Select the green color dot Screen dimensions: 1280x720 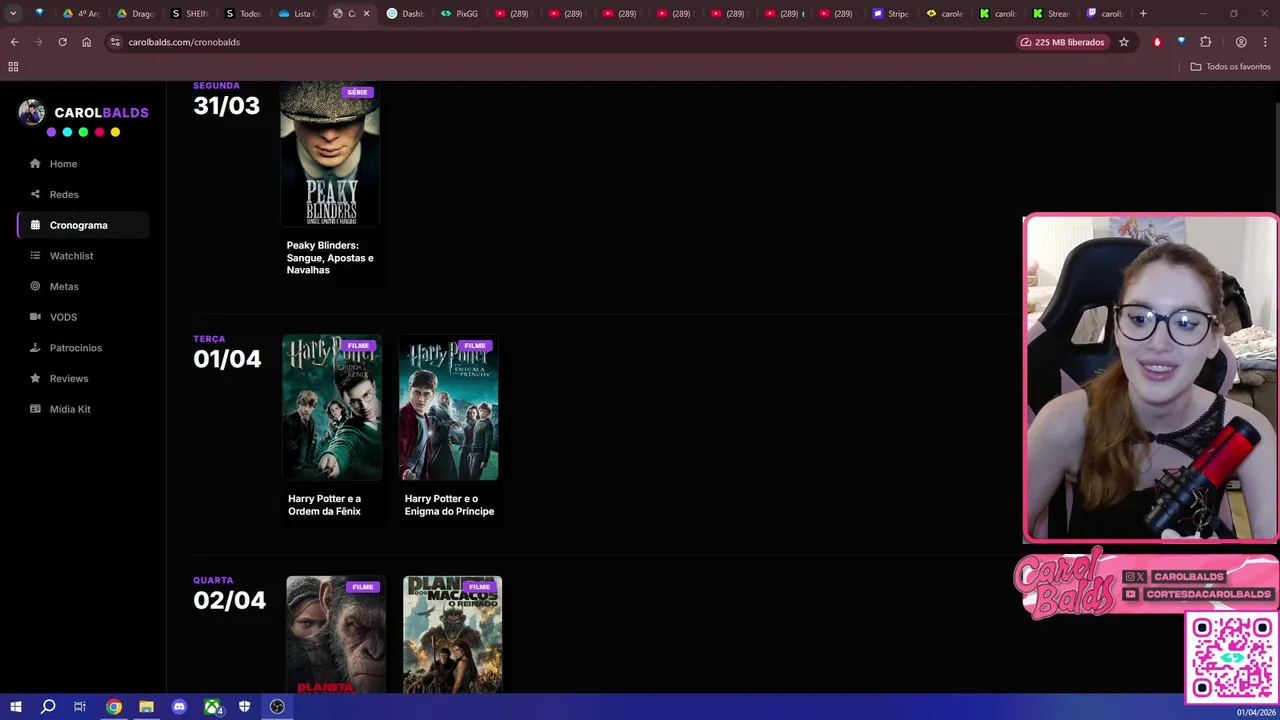click(x=83, y=132)
